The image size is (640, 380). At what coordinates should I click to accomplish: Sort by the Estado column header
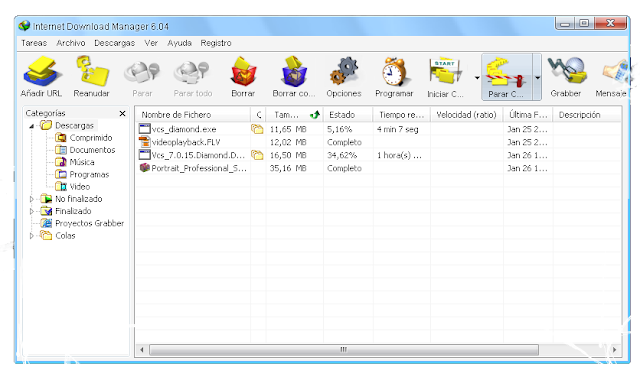(348, 115)
